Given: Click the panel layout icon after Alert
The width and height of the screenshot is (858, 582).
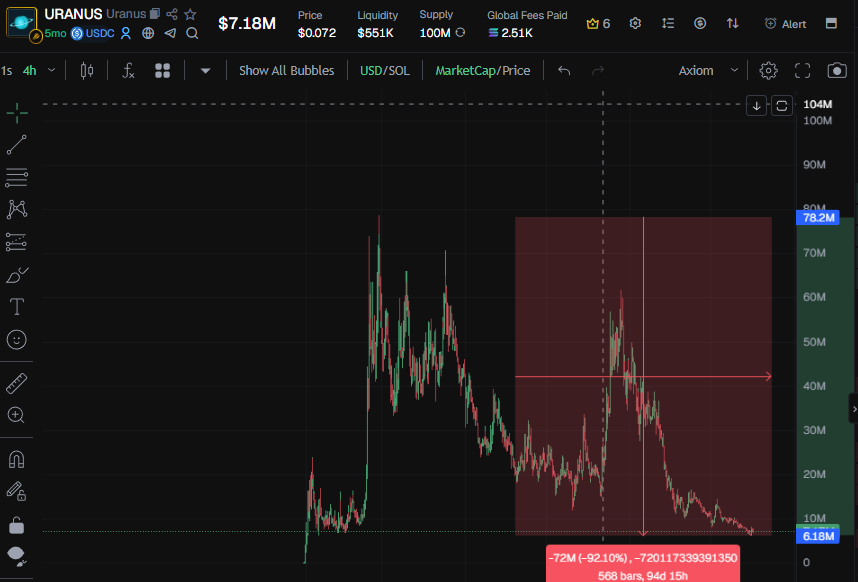Looking at the screenshot, I should click(x=831, y=23).
